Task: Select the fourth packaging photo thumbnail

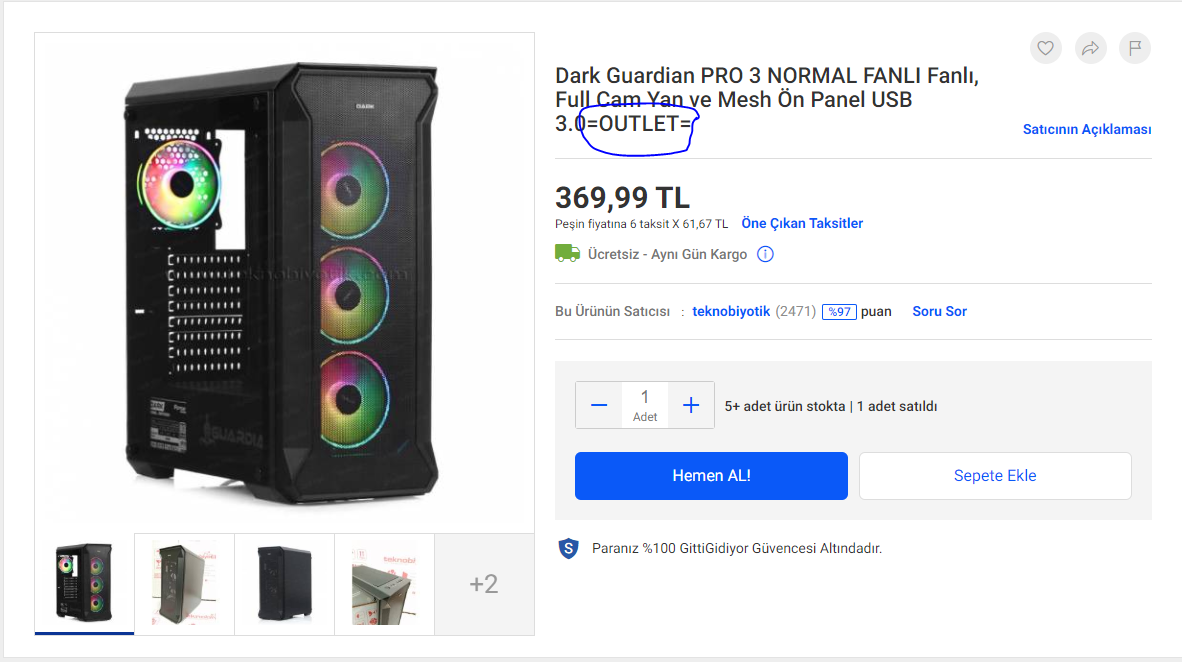Action: (384, 584)
